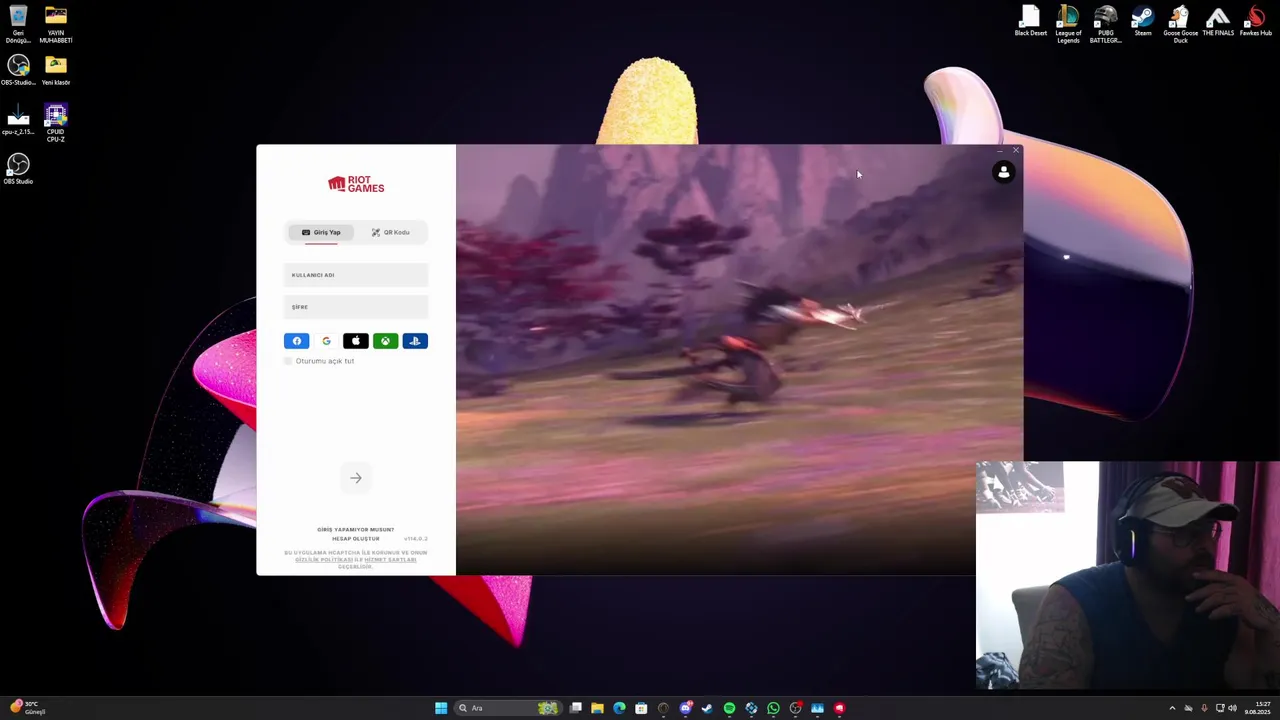Switch to the Giriş Yap tab

[x=321, y=232]
